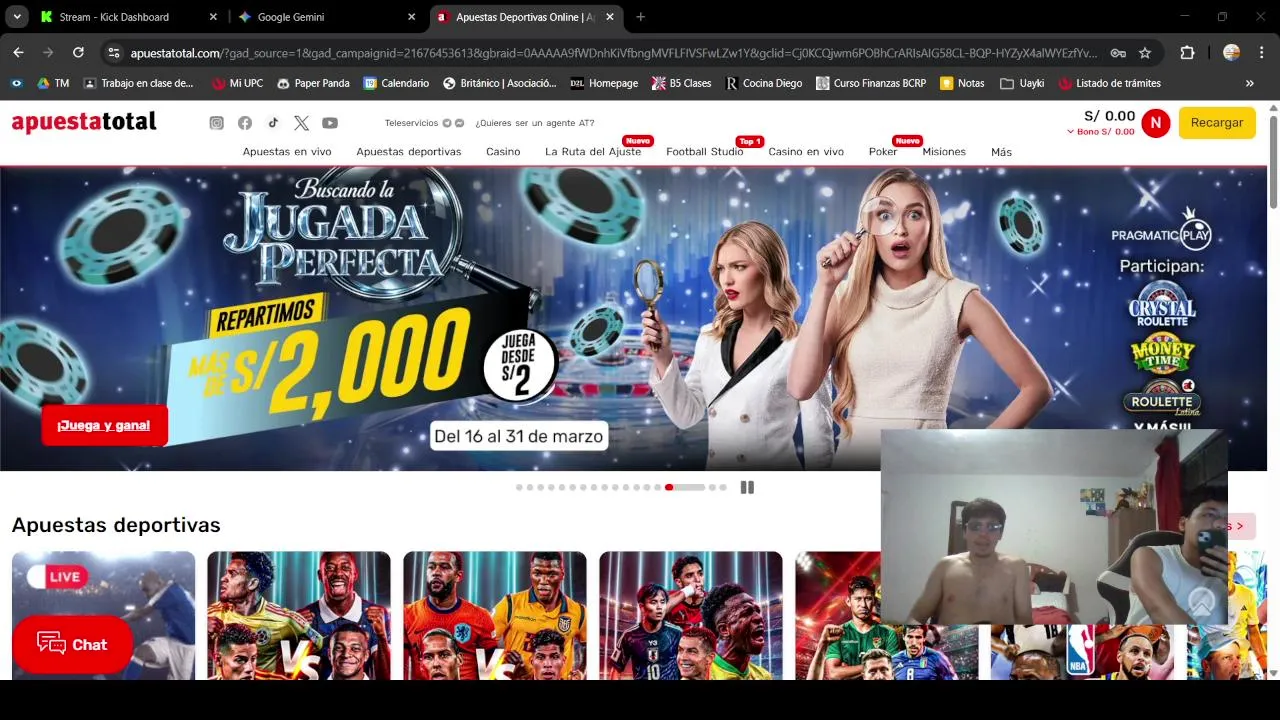Open the Mi UPC bookmark
Image resolution: width=1280 pixels, height=720 pixels.
237,83
